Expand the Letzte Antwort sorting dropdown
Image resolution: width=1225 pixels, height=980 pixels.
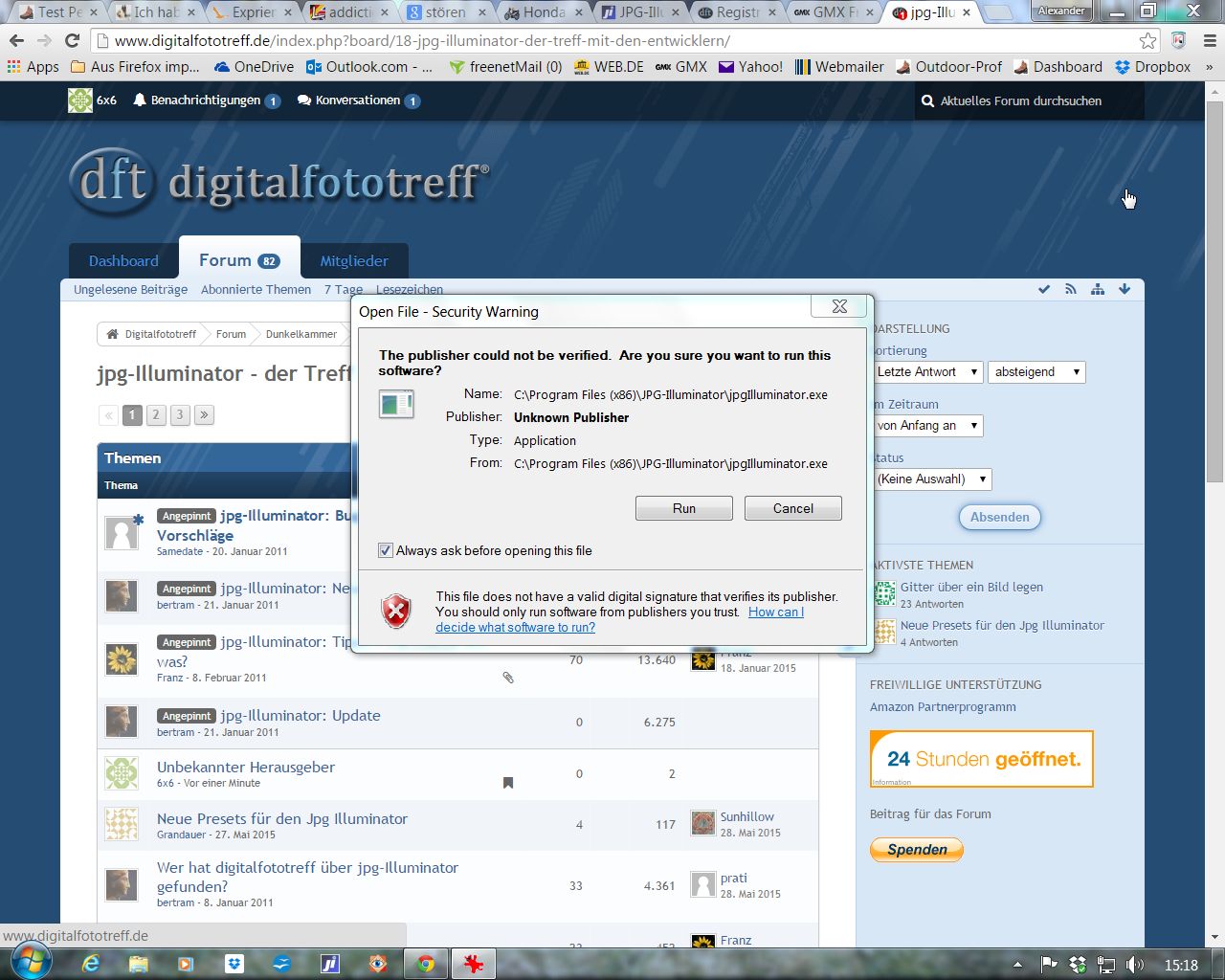tap(927, 372)
